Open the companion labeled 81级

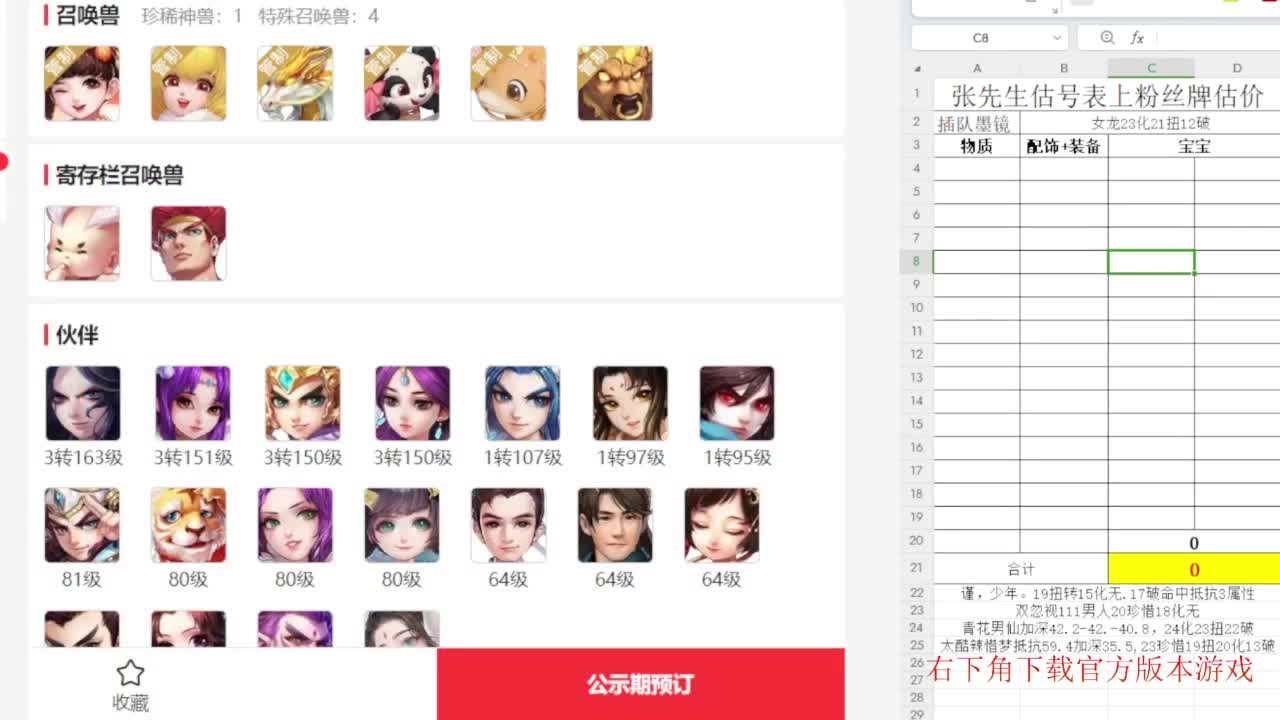click(82, 525)
